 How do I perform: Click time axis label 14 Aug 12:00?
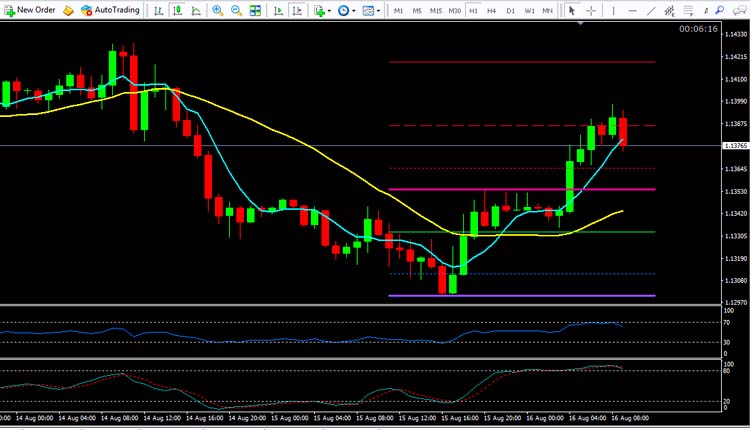162,418
